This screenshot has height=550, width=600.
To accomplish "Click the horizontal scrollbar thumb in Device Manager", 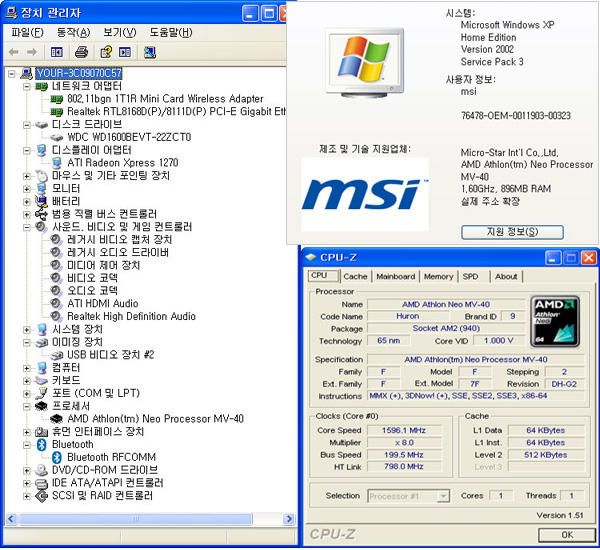I will tap(135, 519).
